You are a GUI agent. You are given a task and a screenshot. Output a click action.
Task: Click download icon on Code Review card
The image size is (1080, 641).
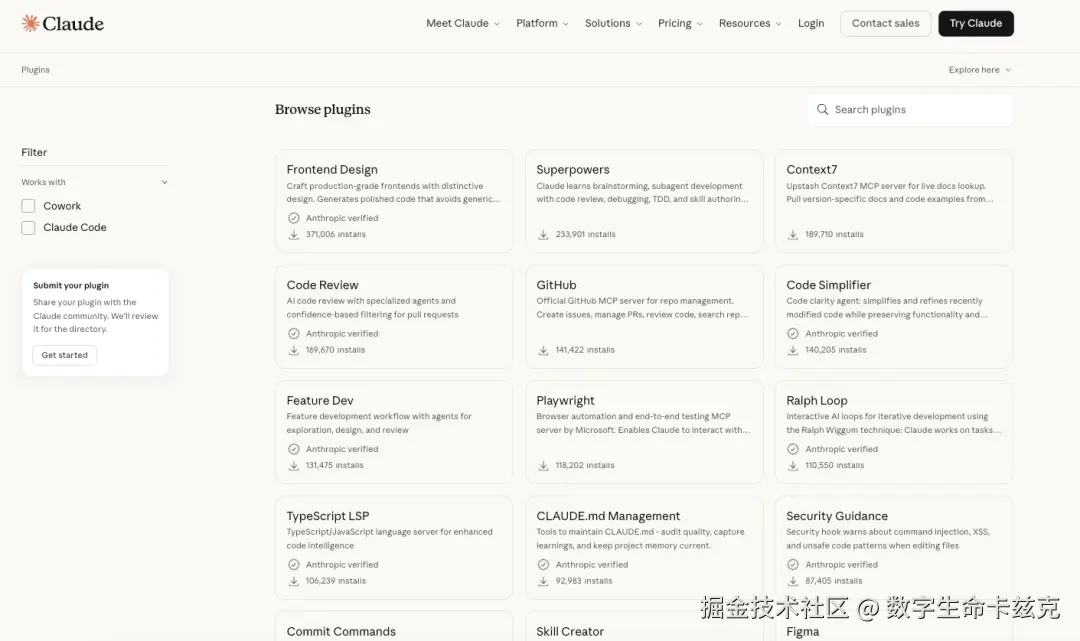293,350
